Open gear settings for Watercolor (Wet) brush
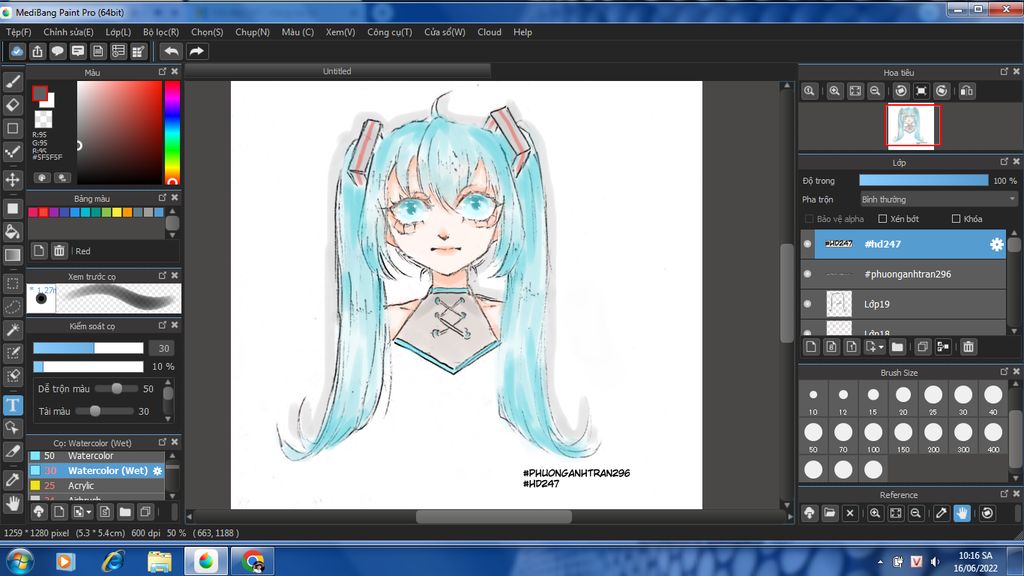The image size is (1024, 576). click(x=157, y=470)
